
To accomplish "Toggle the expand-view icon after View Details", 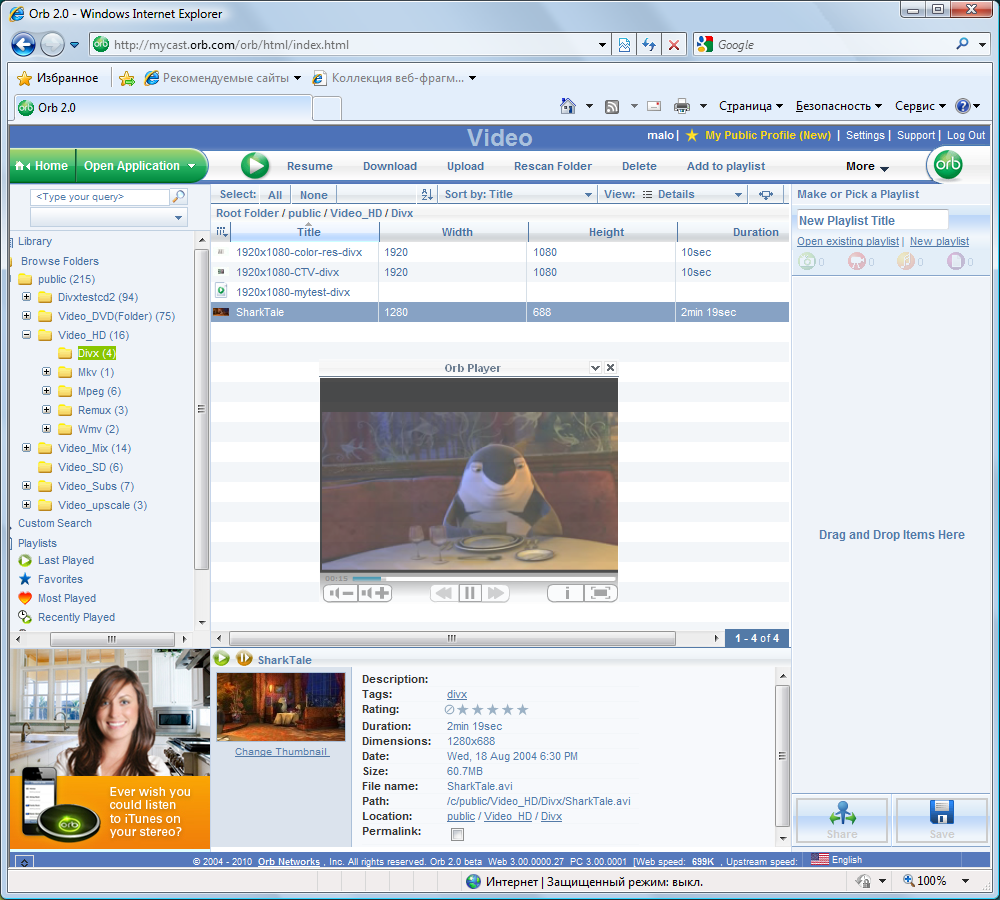I will pos(766,195).
